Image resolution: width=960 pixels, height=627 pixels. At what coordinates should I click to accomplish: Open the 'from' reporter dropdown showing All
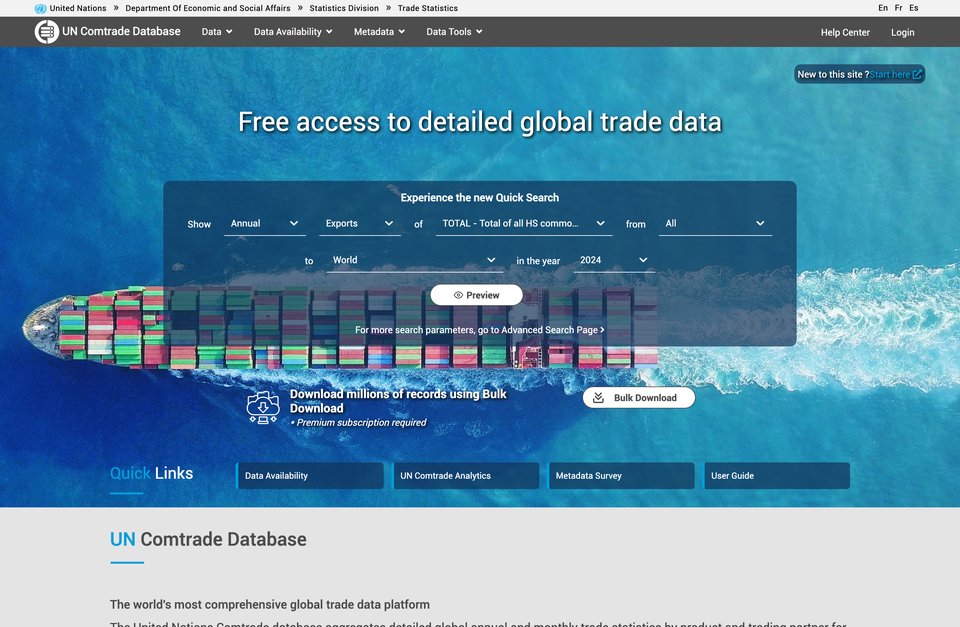click(x=715, y=224)
